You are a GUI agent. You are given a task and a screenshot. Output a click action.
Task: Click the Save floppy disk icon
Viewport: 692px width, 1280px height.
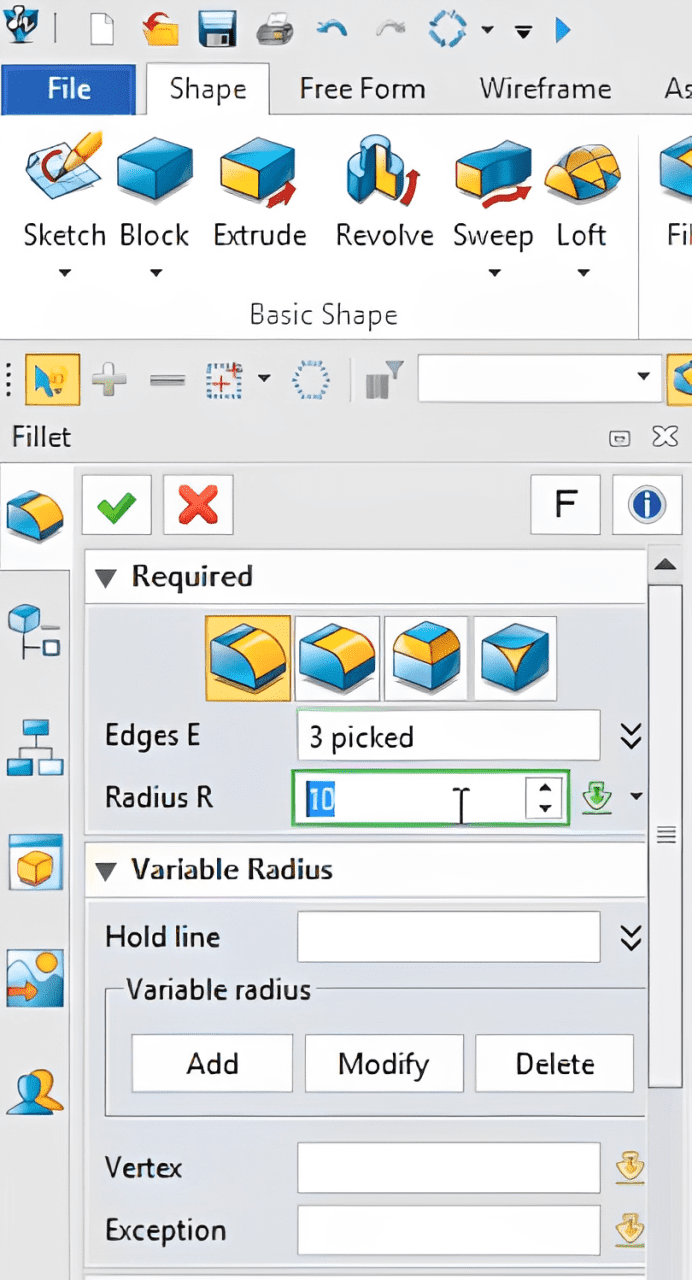point(216,29)
